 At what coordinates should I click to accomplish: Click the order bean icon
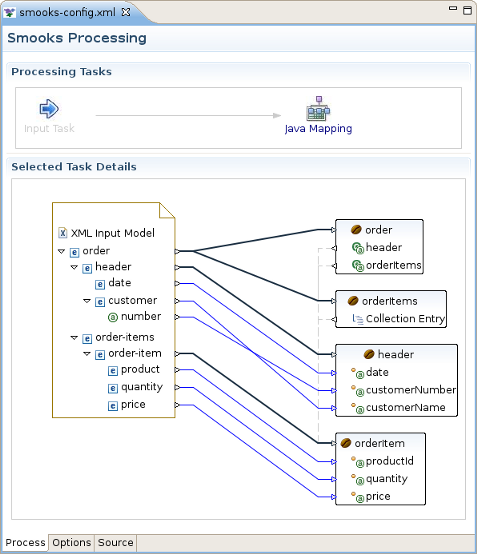pyautogui.click(x=356, y=230)
